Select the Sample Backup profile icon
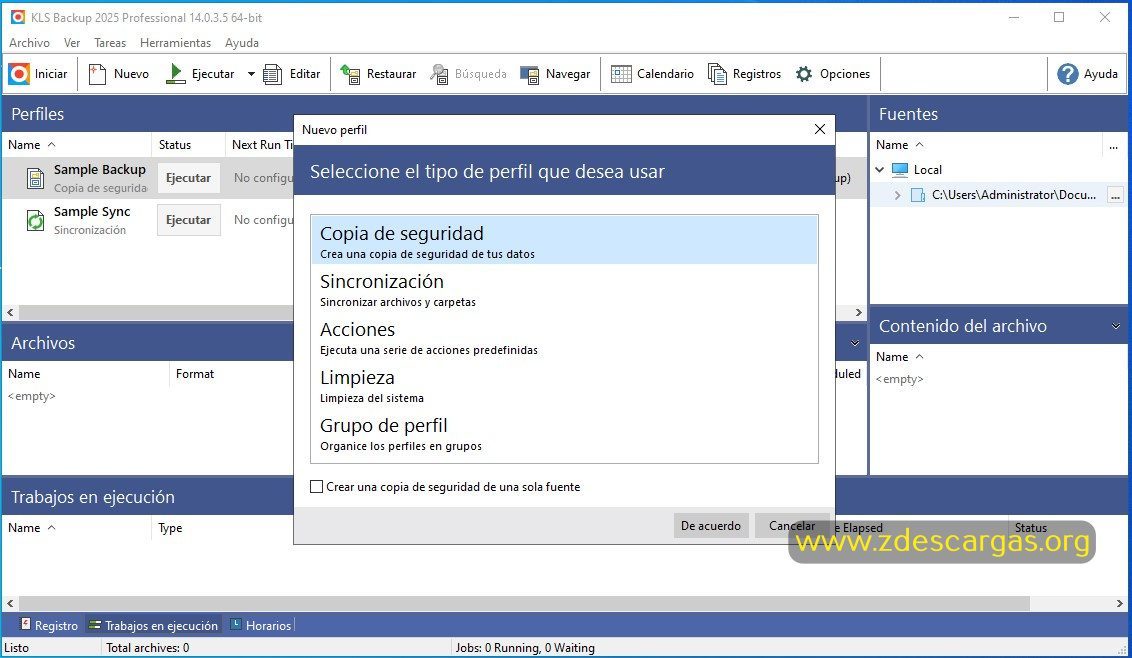 tap(35, 178)
